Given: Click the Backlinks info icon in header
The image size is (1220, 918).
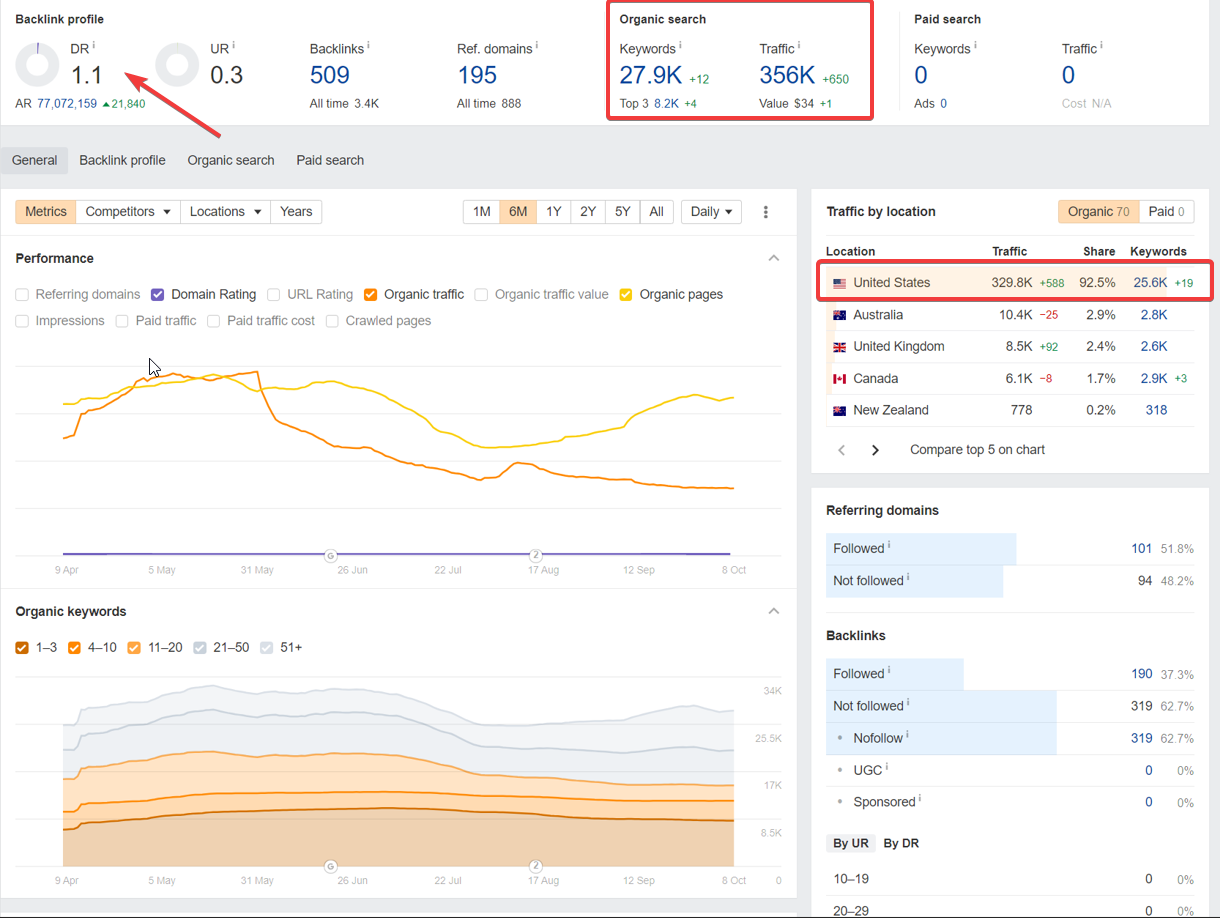Looking at the screenshot, I should pyautogui.click(x=368, y=46).
